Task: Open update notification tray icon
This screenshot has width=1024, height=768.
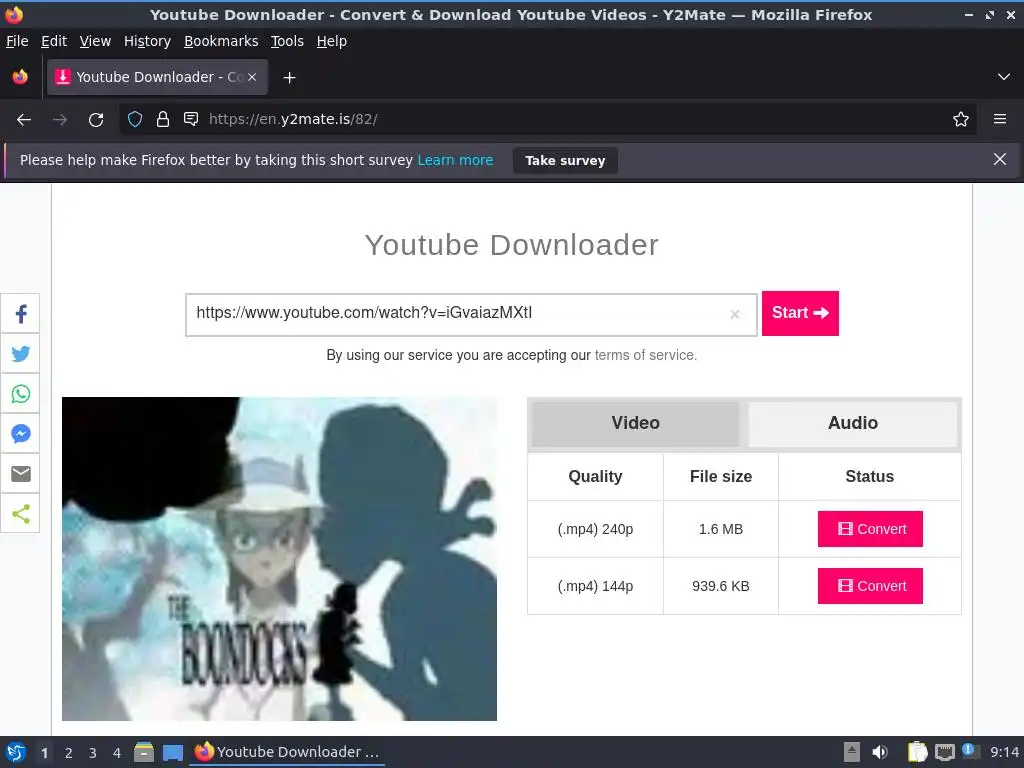Action: click(x=970, y=751)
